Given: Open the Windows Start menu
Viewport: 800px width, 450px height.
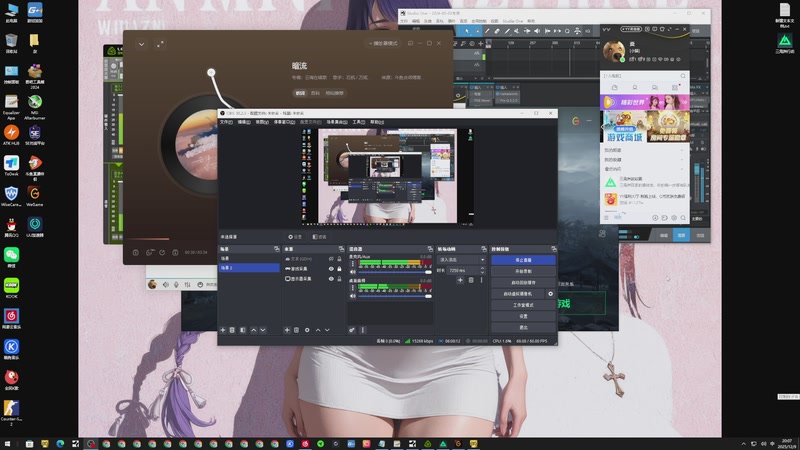Looking at the screenshot, I should coord(7,444).
